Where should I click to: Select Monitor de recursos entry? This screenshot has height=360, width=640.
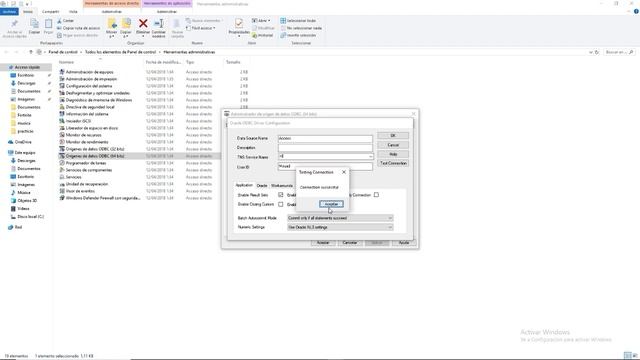coord(83,135)
